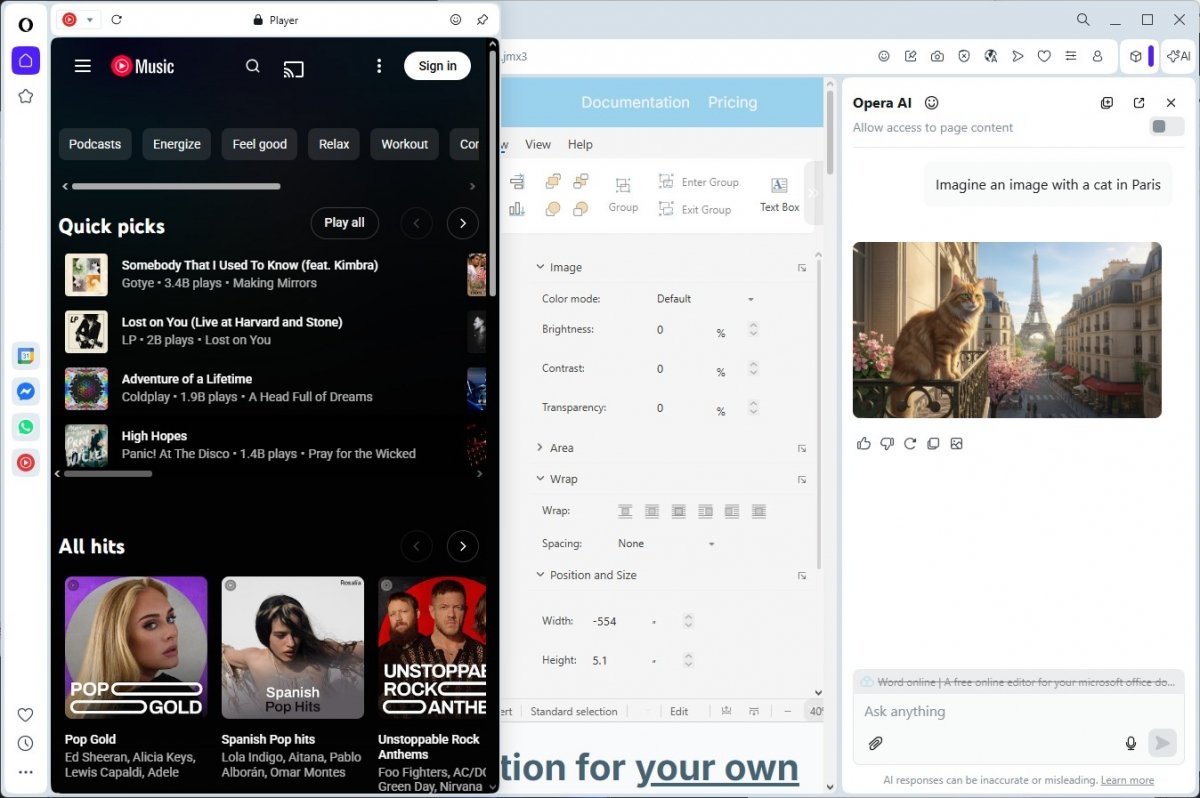Give a thumbs up to the generated cat image
The height and width of the screenshot is (798, 1200).
[x=863, y=443]
